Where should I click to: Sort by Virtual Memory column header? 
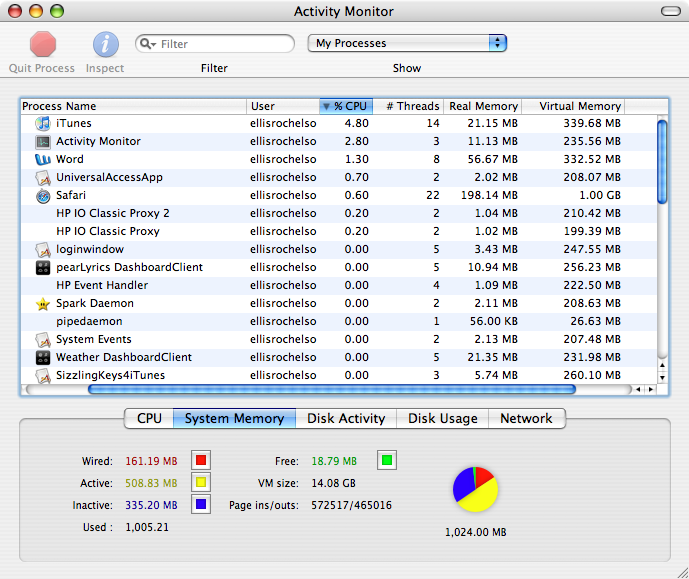click(x=573, y=106)
